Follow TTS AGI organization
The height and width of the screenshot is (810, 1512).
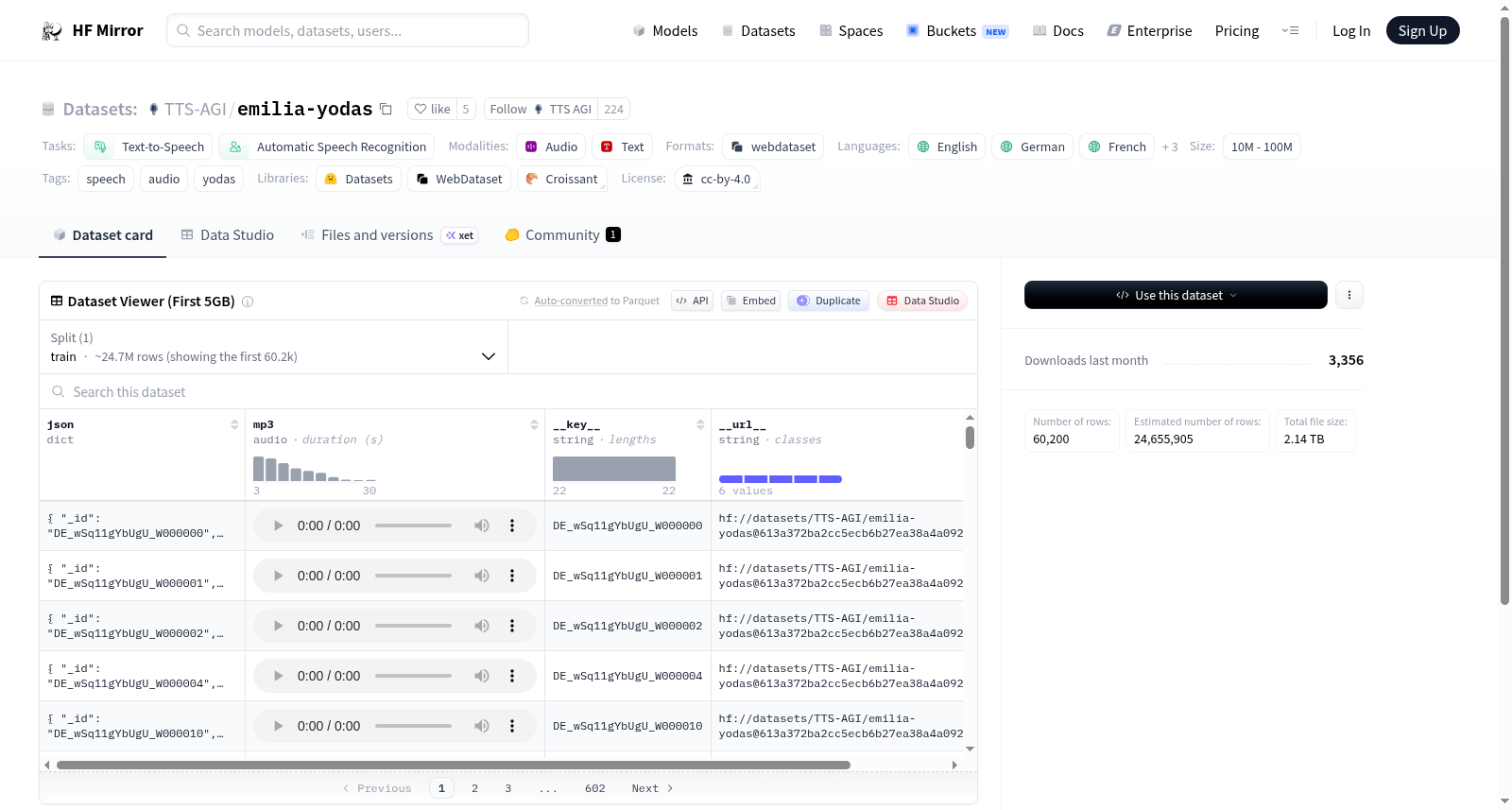[541, 110]
